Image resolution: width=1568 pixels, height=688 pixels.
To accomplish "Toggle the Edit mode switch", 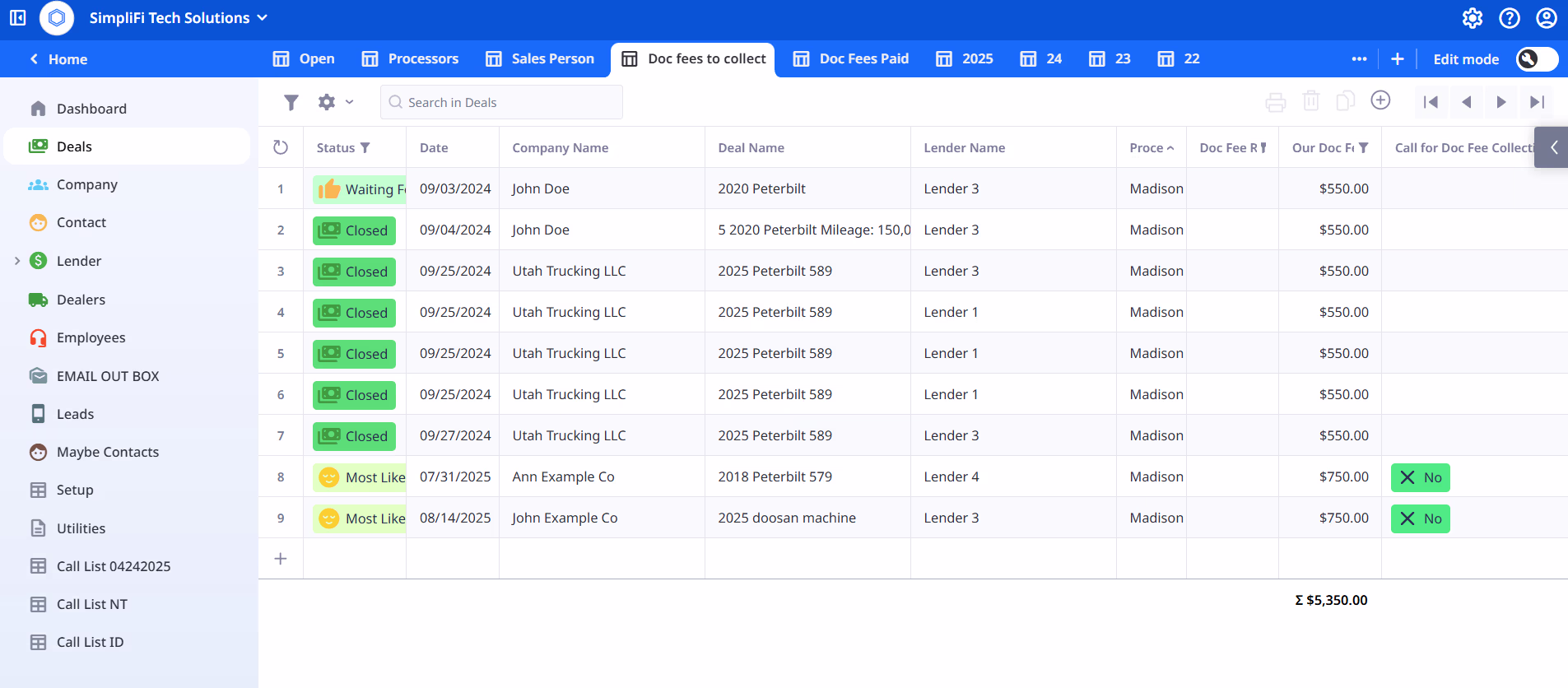I will [x=1537, y=59].
